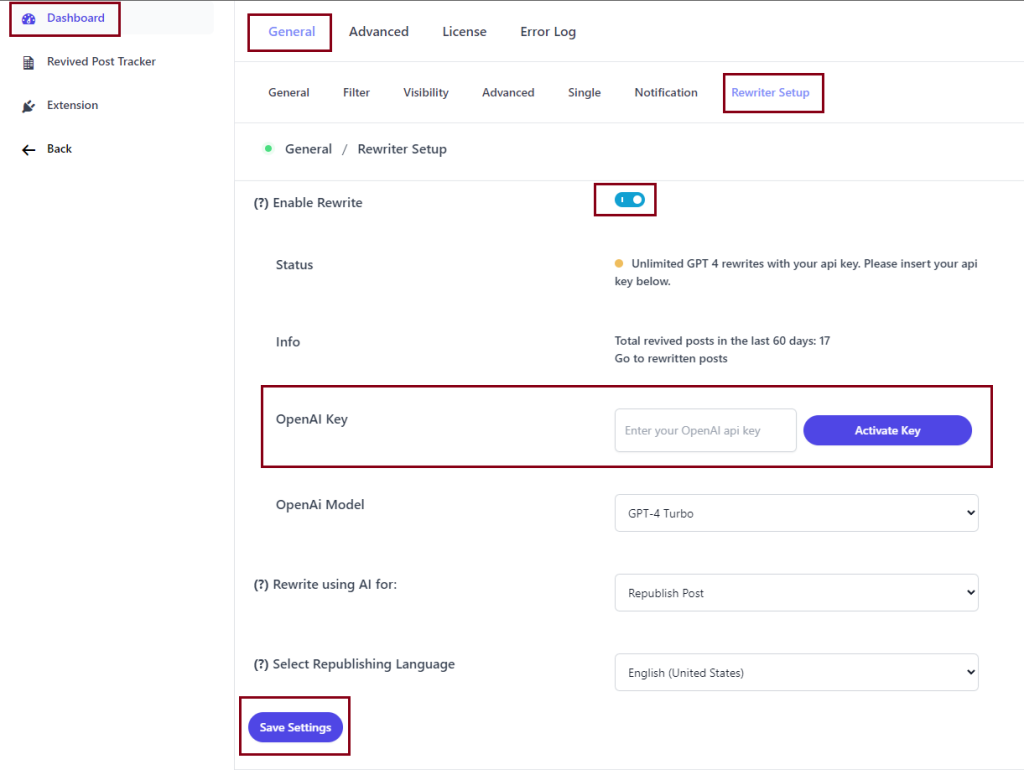Click the orange status indicator dot
Image resolution: width=1024 pixels, height=770 pixels.
click(x=619, y=265)
